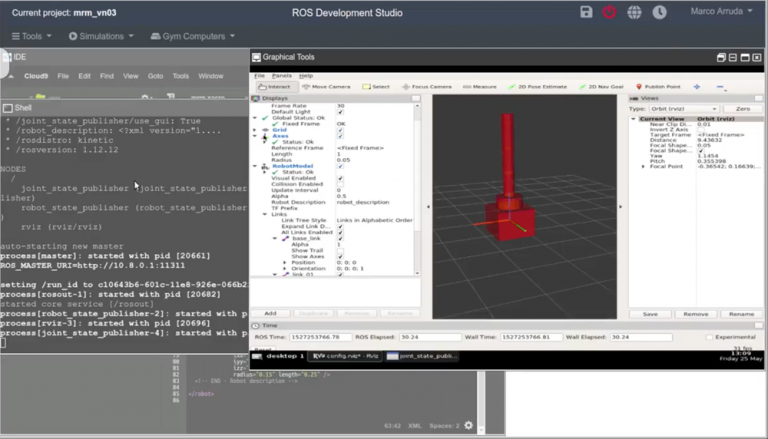This screenshot has height=439, width=768.
Task: Expand the Grid display tree node
Action: pos(255,130)
